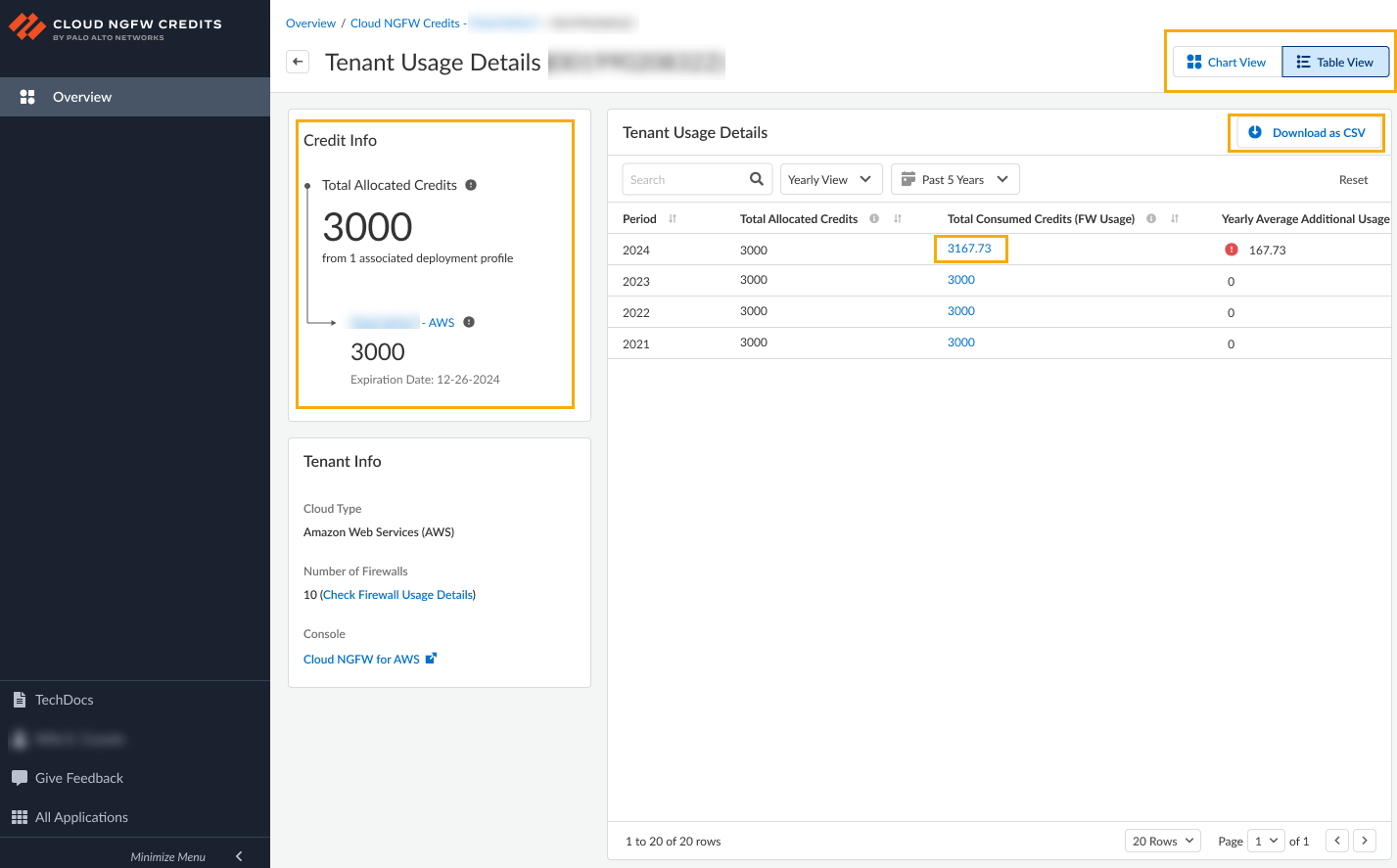Switch to Chart View

click(1227, 62)
